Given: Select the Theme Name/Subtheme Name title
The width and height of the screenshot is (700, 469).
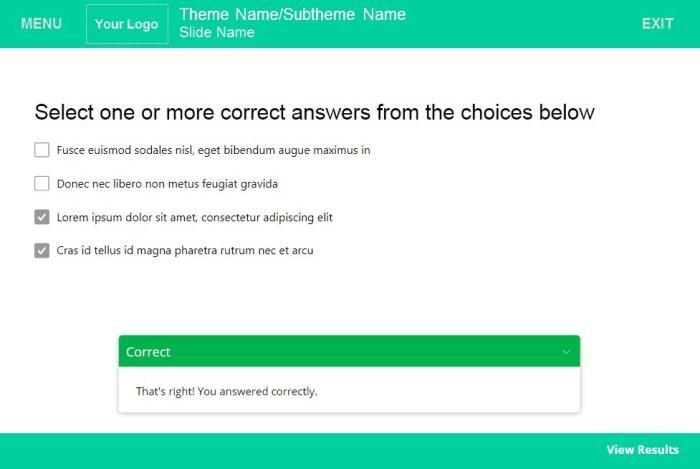Looking at the screenshot, I should coord(292,14).
